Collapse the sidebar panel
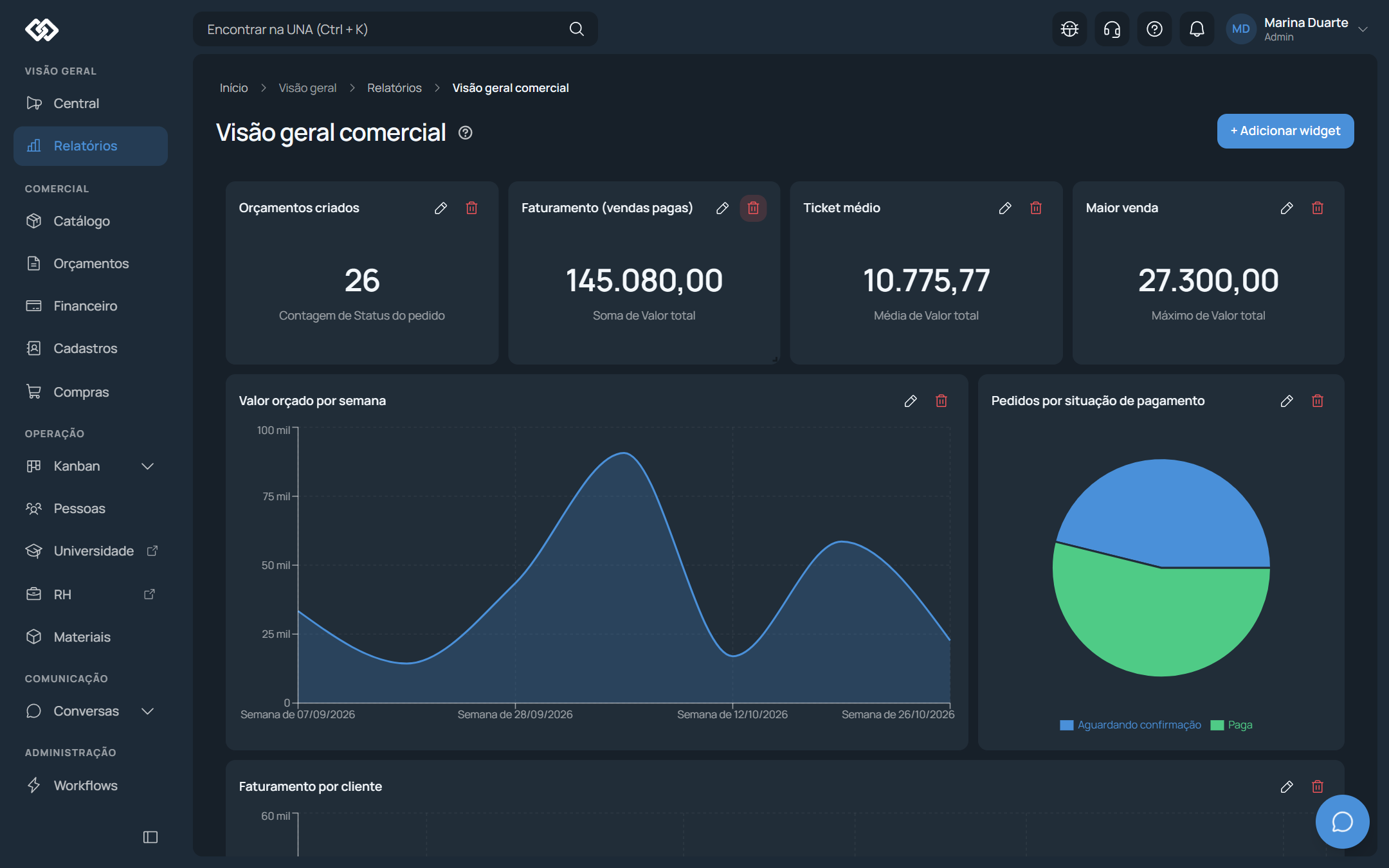This screenshot has width=1389, height=868. [x=150, y=837]
